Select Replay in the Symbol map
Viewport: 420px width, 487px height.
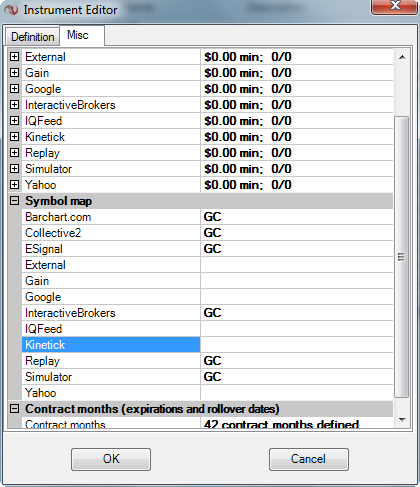[111, 361]
